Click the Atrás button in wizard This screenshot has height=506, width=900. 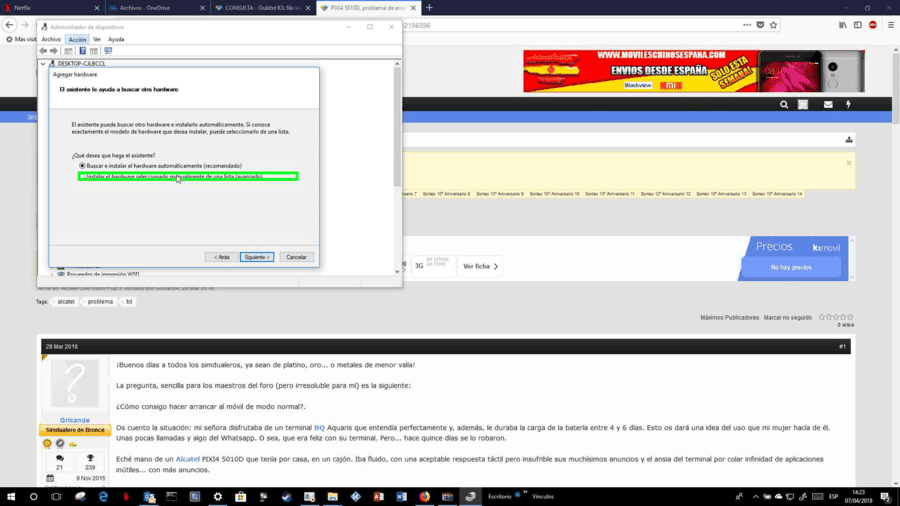coord(222,257)
